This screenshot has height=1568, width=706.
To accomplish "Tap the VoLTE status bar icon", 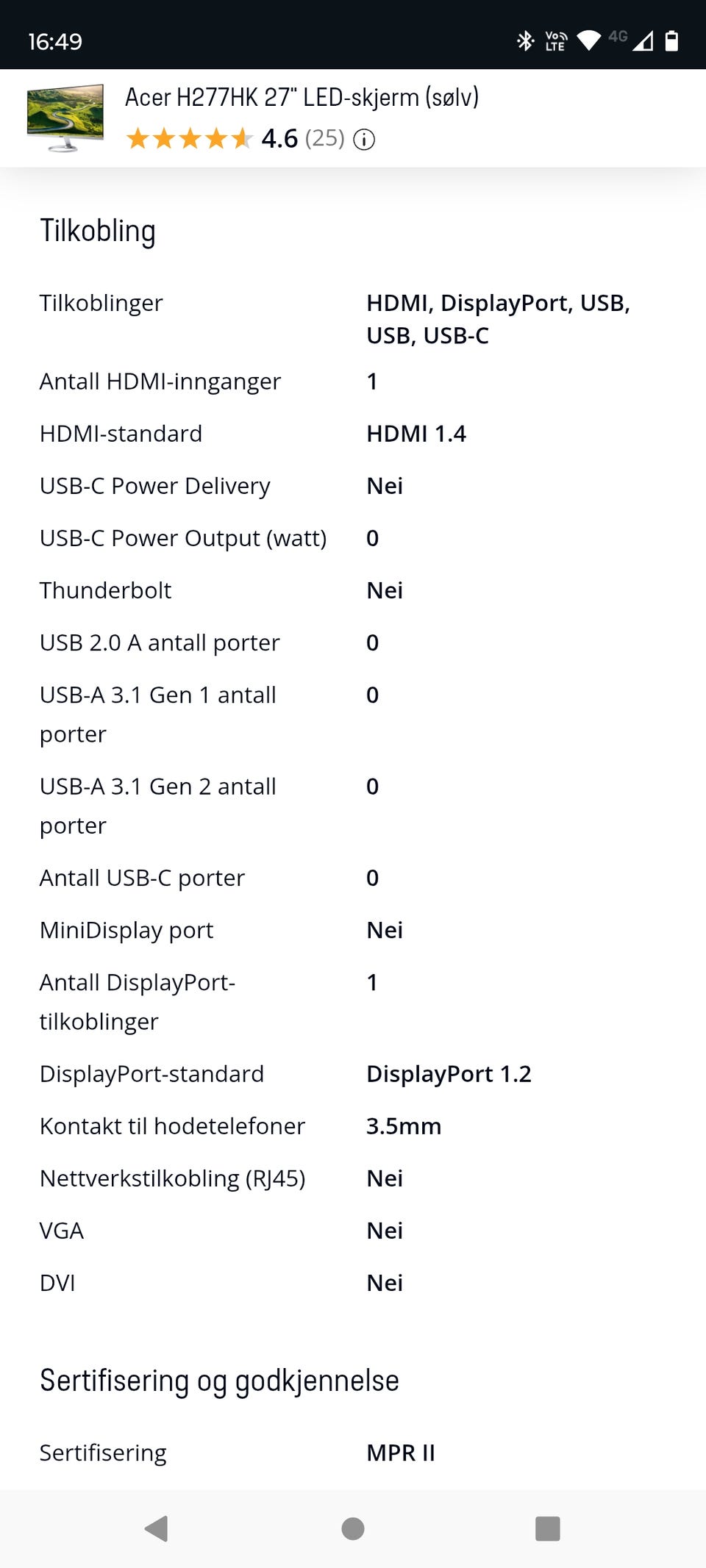I will [x=556, y=41].
